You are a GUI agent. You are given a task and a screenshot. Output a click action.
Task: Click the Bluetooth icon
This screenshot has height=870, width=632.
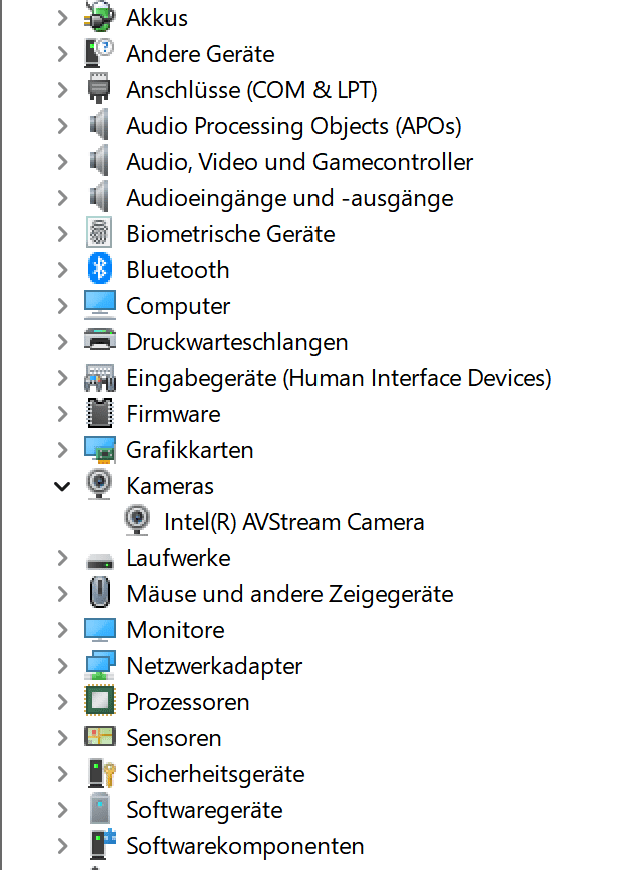[100, 269]
